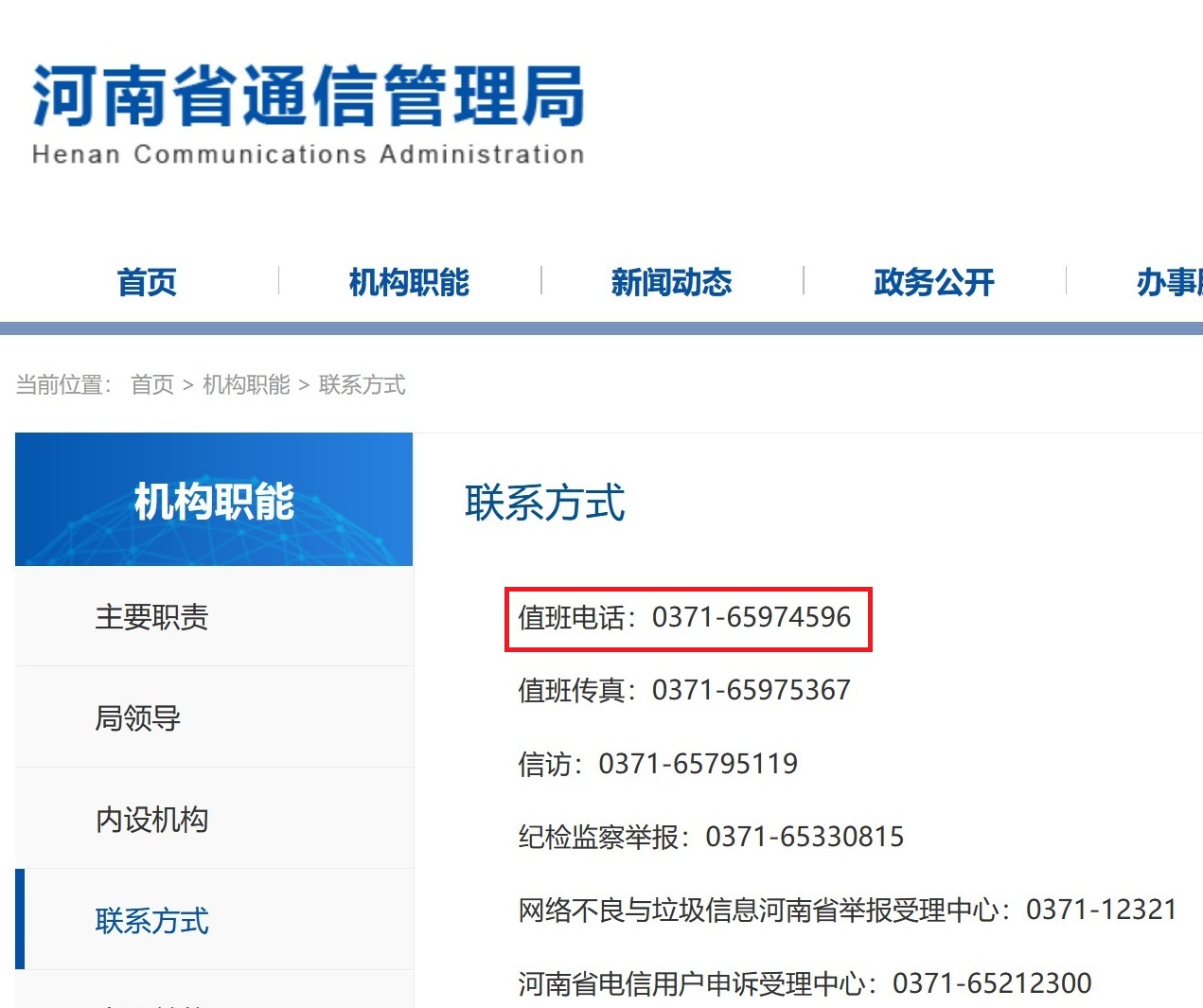Screen dimensions: 1203x1008
Task: Open 内设机构 in the left sidebar
Action: (151, 820)
